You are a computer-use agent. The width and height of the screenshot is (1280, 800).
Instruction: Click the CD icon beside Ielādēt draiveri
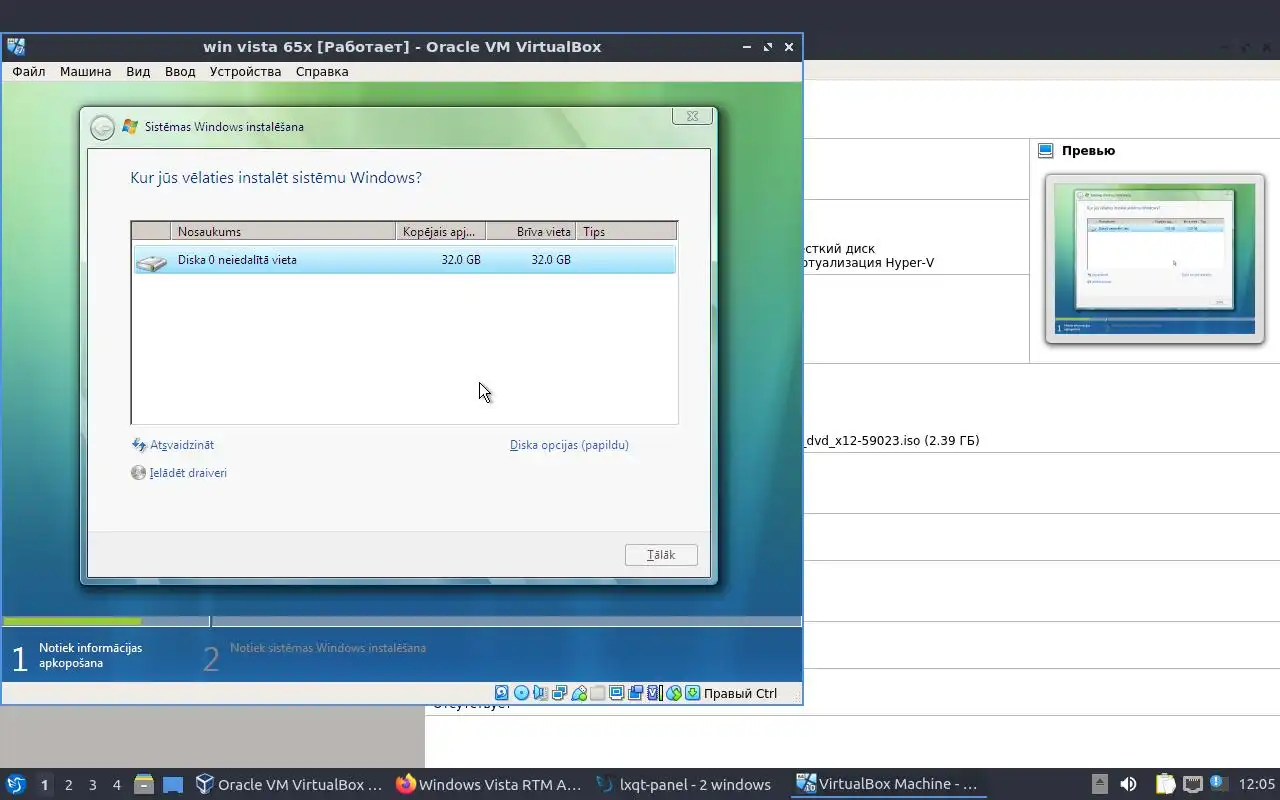(x=139, y=473)
